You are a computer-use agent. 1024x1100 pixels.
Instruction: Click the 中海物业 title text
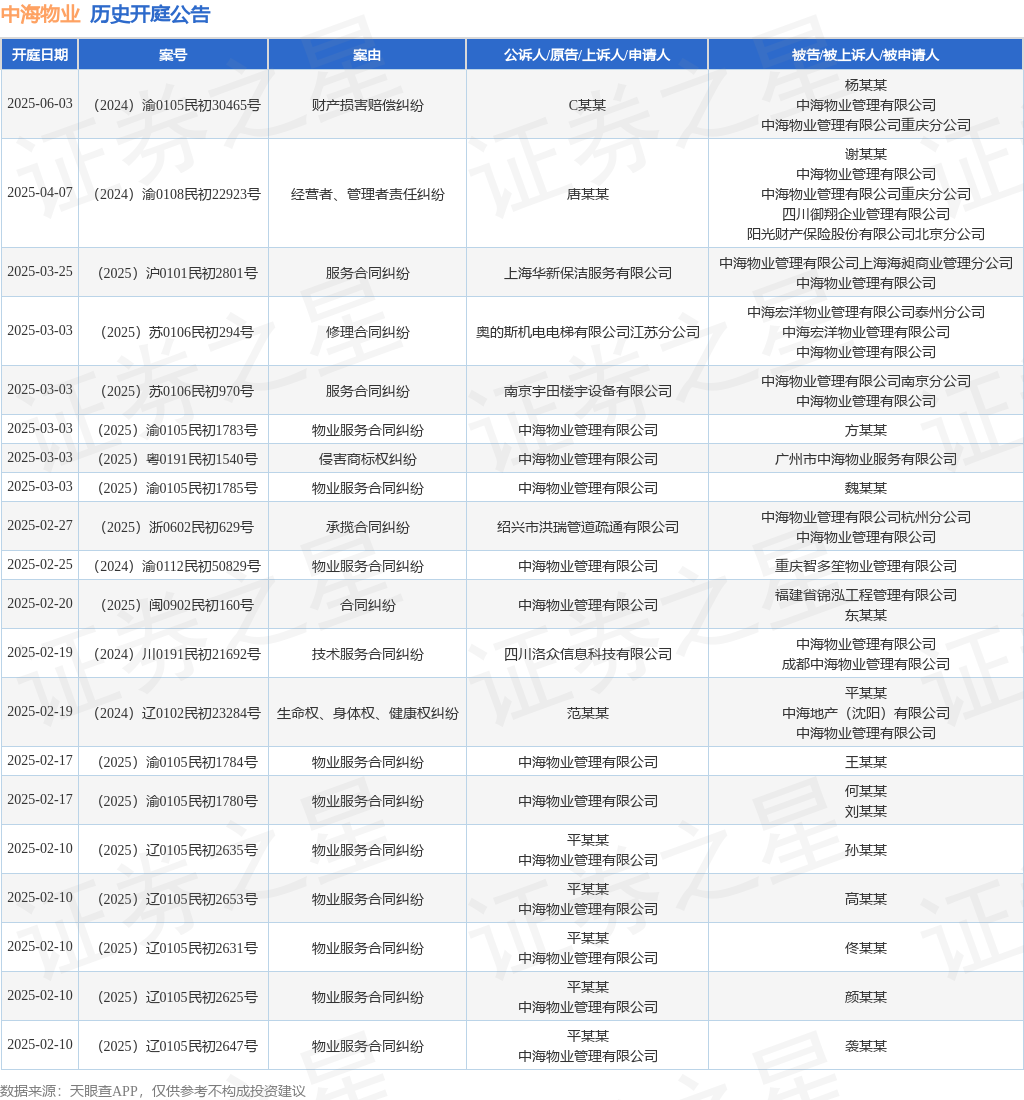tap(41, 15)
